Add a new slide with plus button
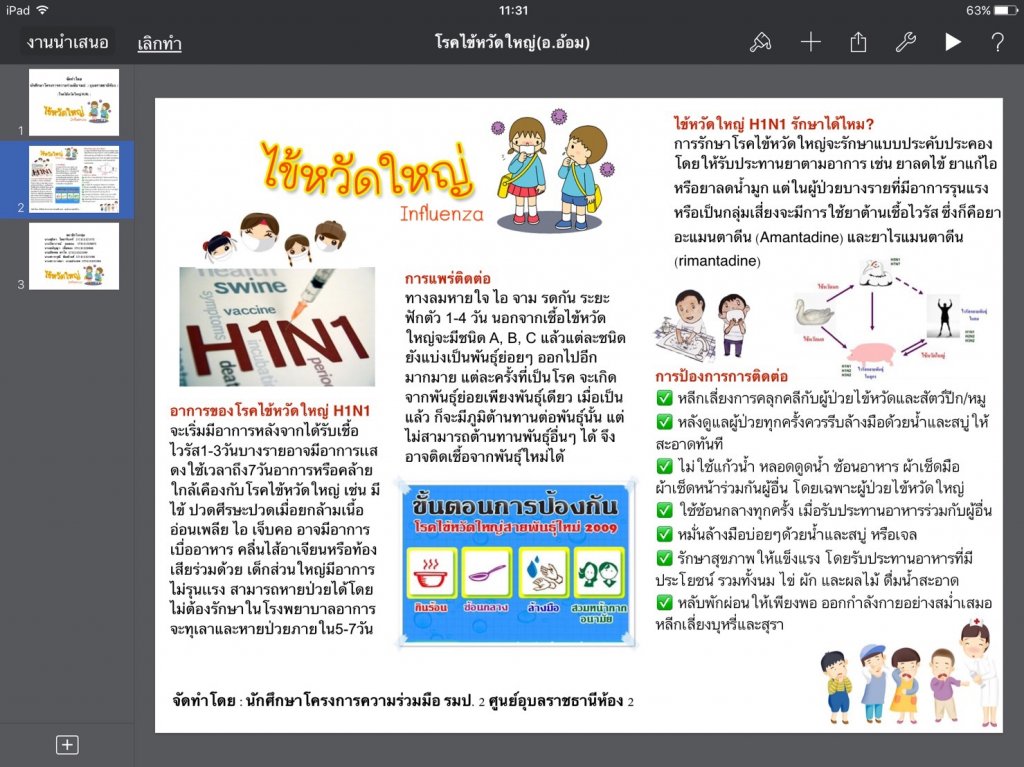This screenshot has width=1024, height=767. (67, 745)
